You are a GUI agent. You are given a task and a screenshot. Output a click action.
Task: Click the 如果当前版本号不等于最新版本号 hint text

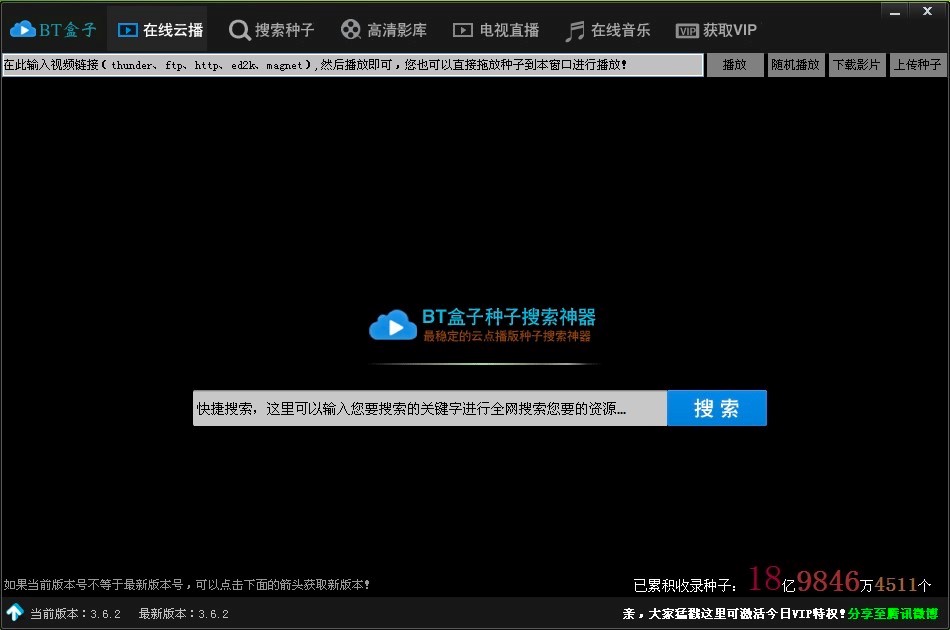tap(187, 585)
